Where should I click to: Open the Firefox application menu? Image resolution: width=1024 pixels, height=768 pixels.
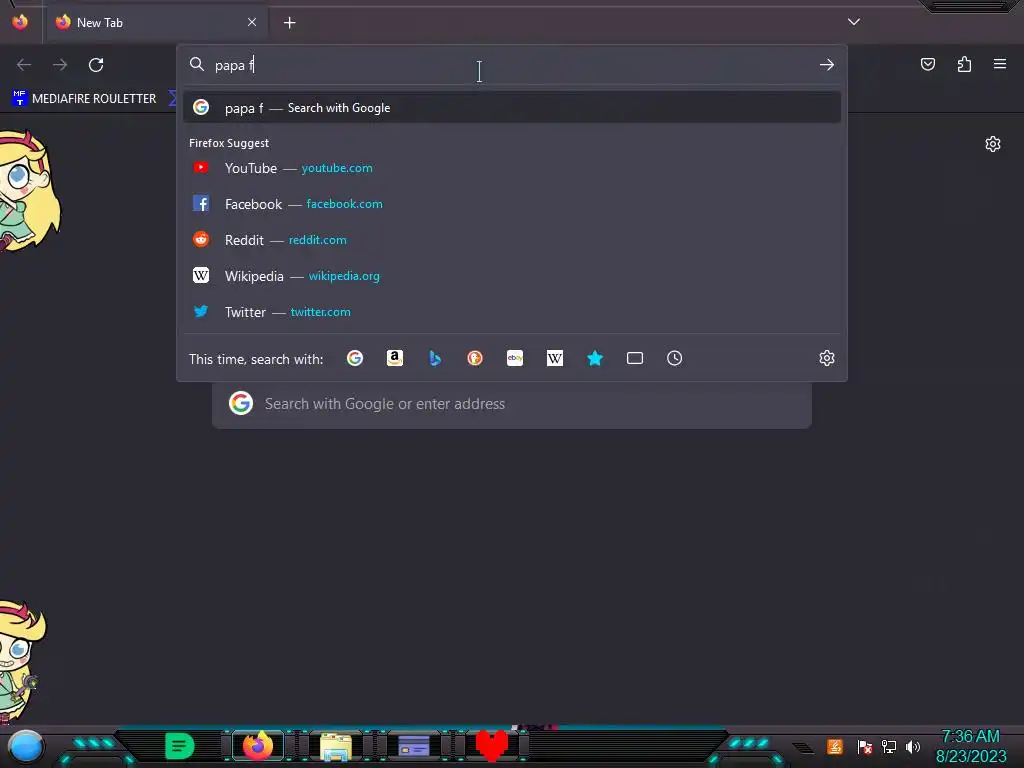coord(1000,64)
